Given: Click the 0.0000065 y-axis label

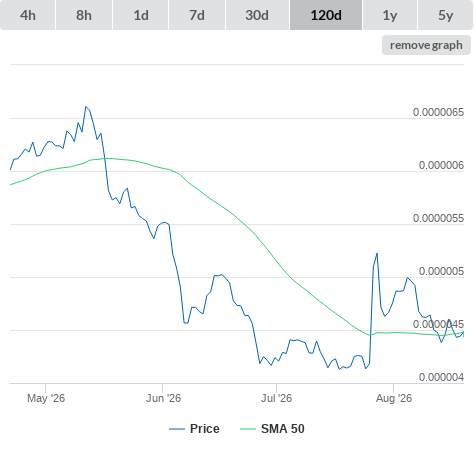Looking at the screenshot, I should [438, 112].
